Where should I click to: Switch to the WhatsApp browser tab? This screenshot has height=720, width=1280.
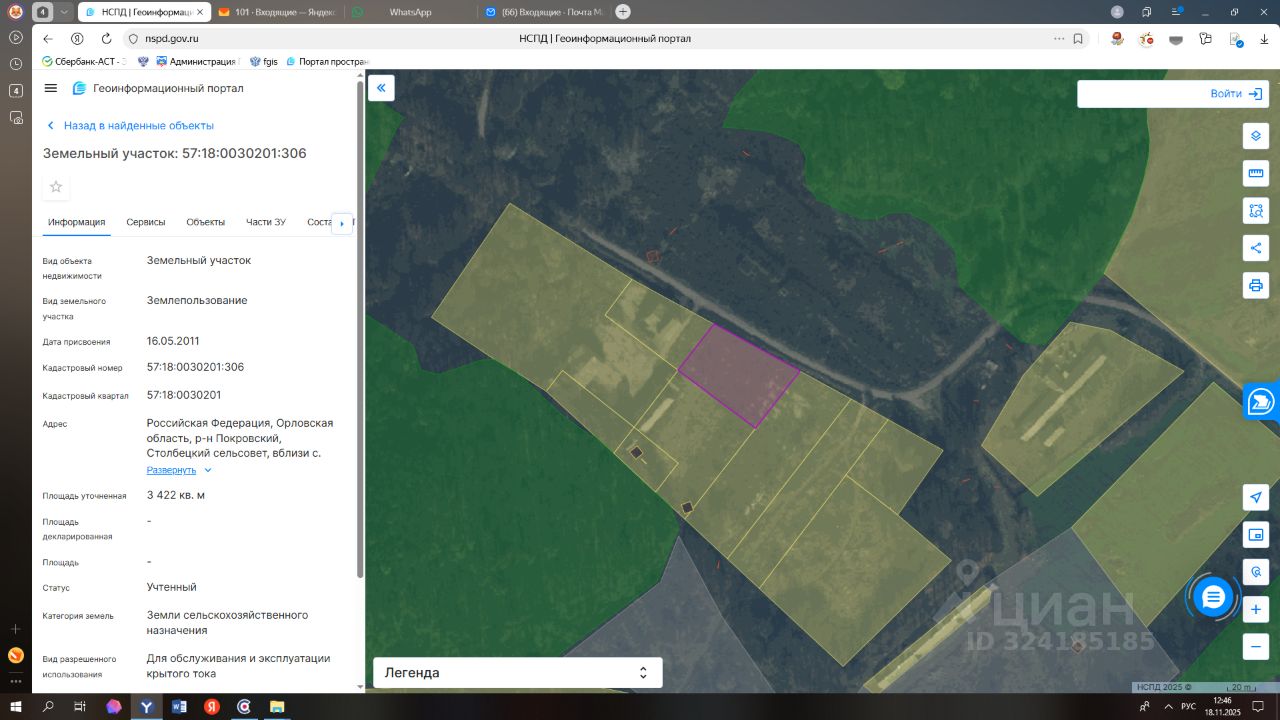point(410,12)
